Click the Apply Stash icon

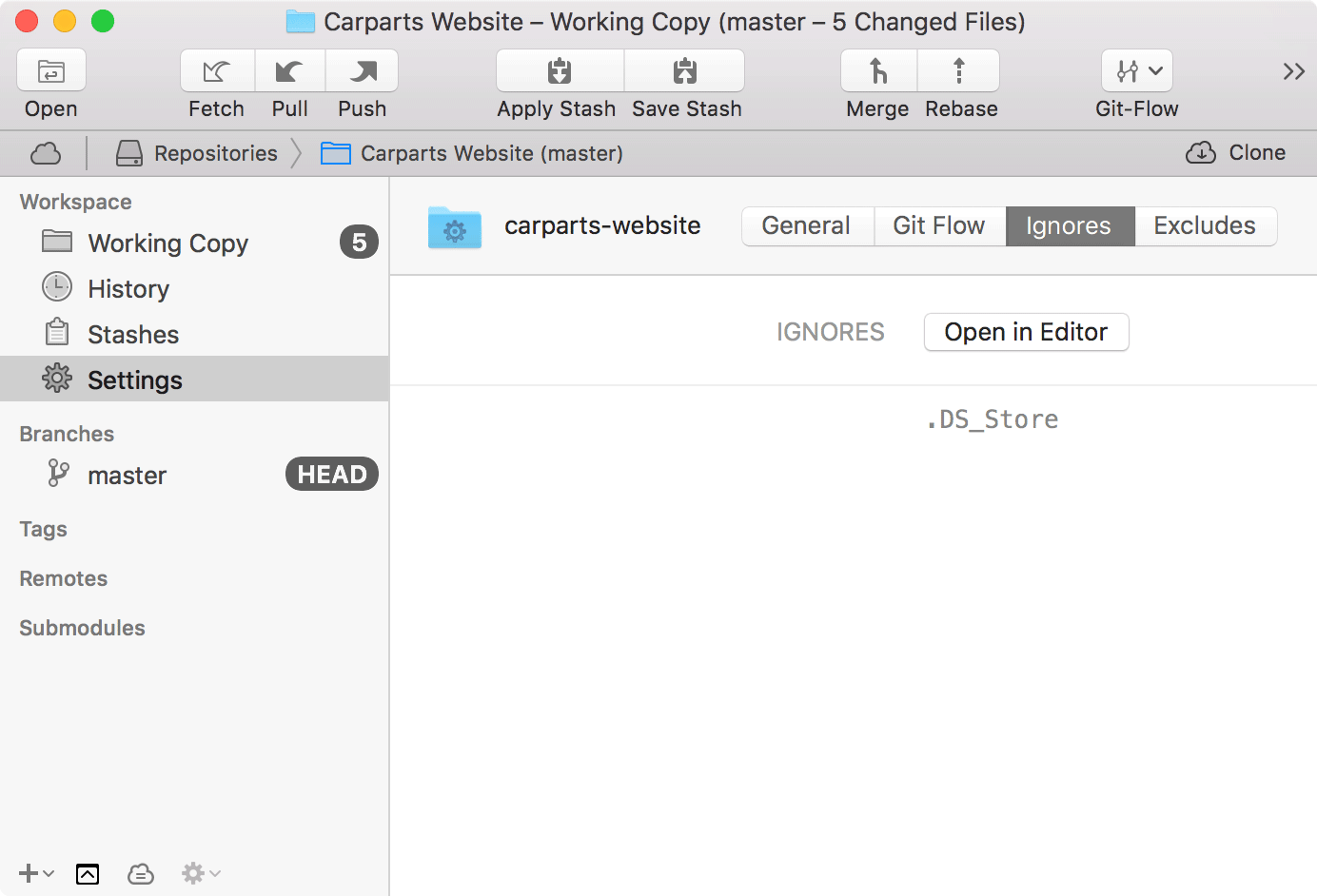(560, 71)
